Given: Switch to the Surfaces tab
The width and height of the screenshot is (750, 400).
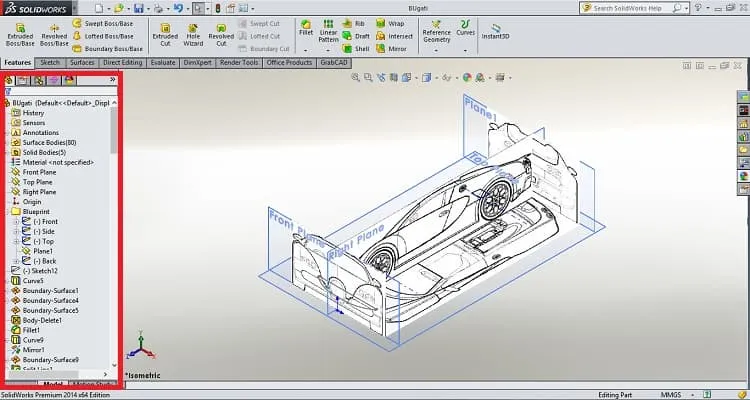Looking at the screenshot, I should coord(82,63).
